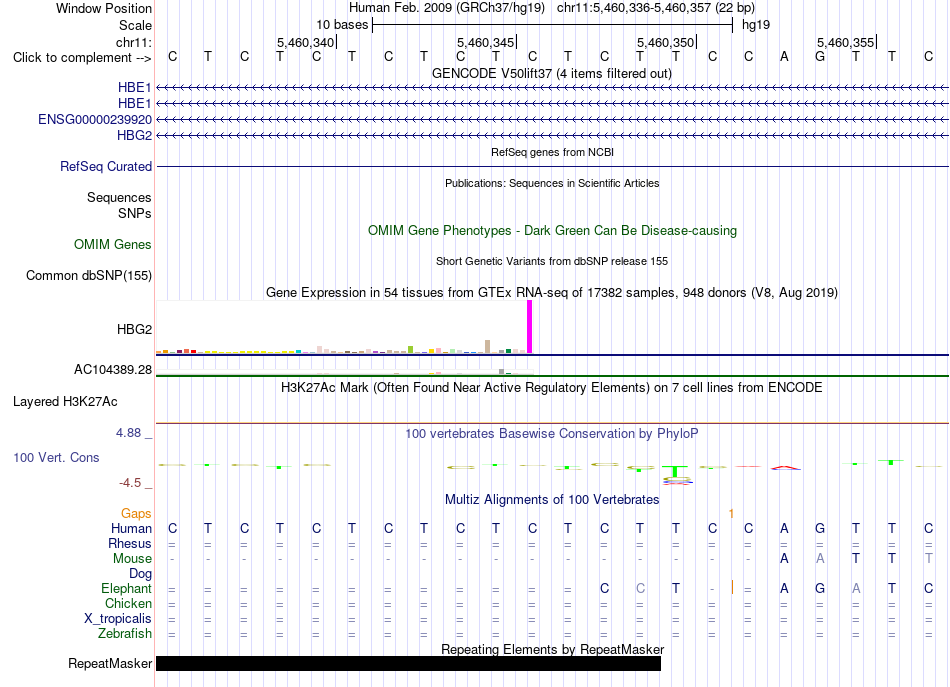Open 'Publications: Sequences in Scientific Articles' title
This screenshot has width=950, height=687.
[552, 183]
